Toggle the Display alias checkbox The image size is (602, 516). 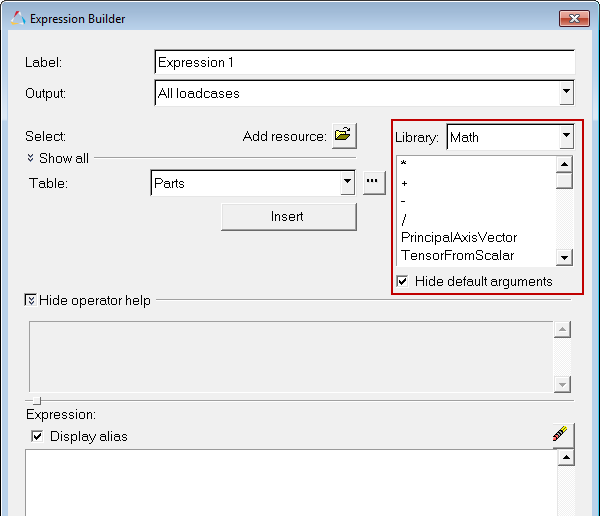click(37, 436)
